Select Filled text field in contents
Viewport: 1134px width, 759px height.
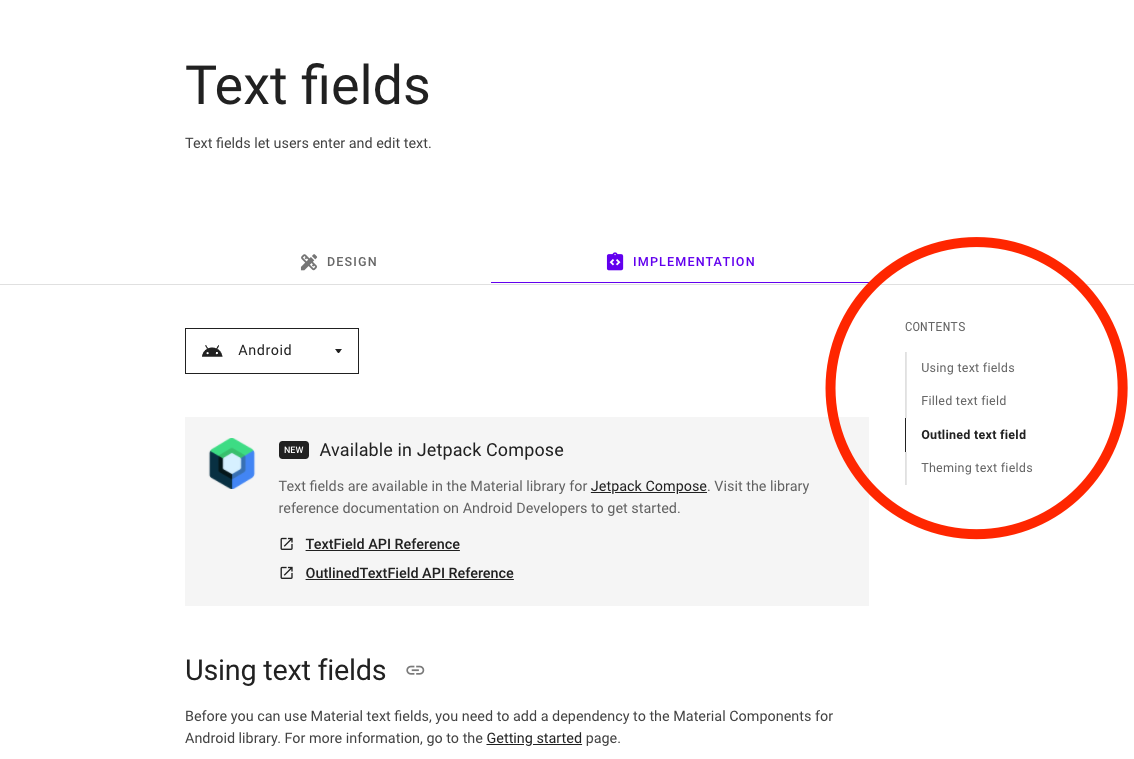pyautogui.click(x=963, y=400)
